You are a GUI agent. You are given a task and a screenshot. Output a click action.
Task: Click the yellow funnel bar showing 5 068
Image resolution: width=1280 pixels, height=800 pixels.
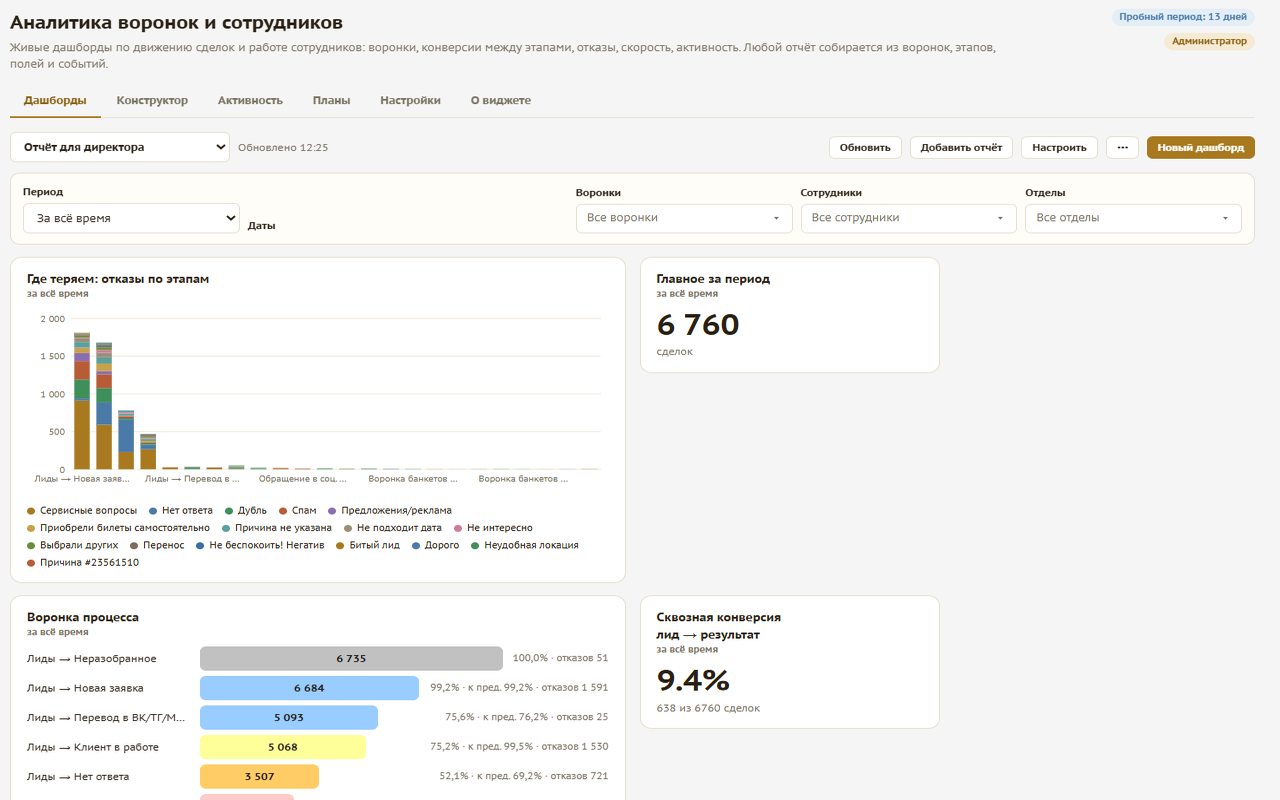coord(283,747)
